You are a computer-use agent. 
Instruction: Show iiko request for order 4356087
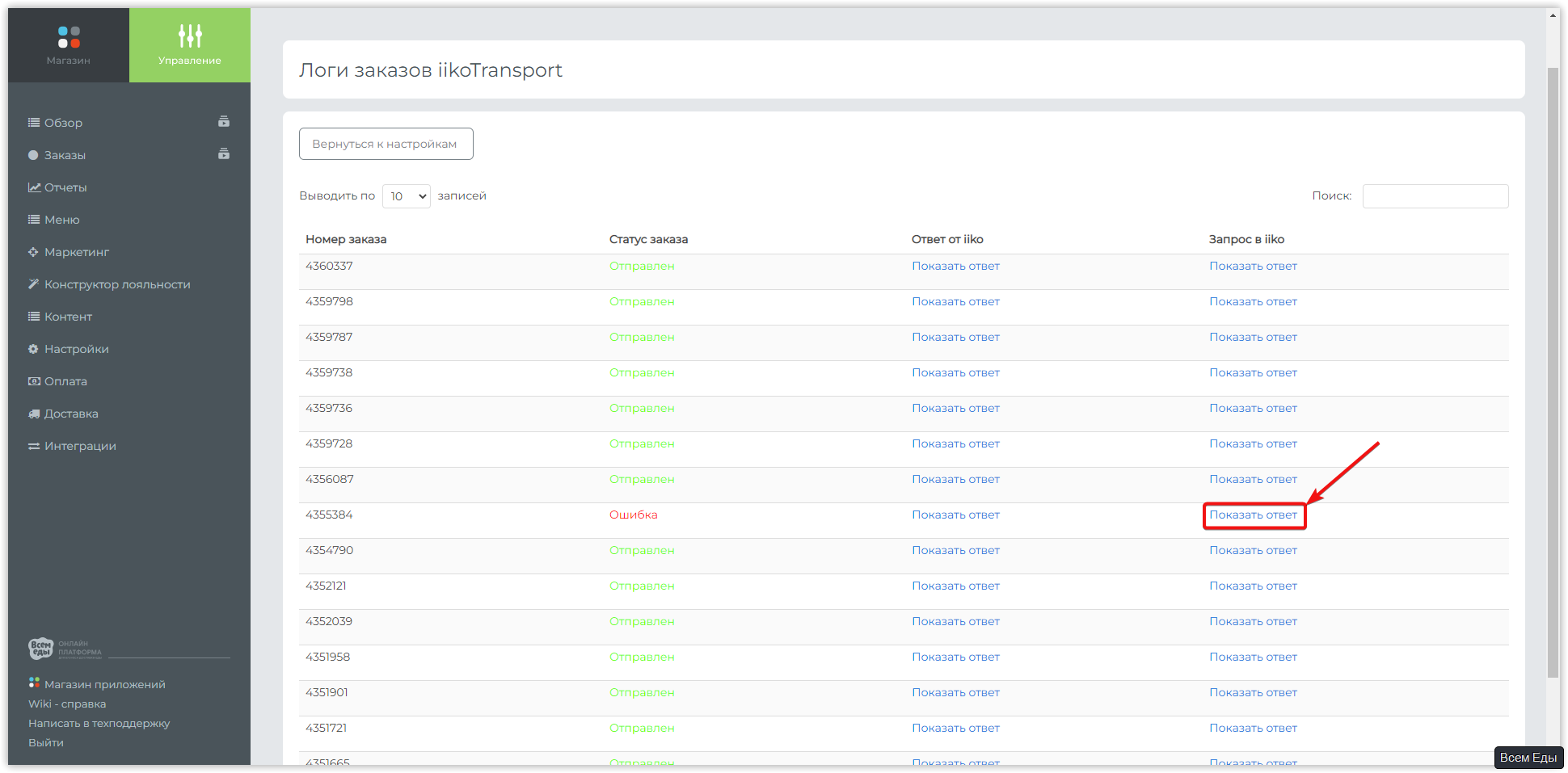(1253, 479)
